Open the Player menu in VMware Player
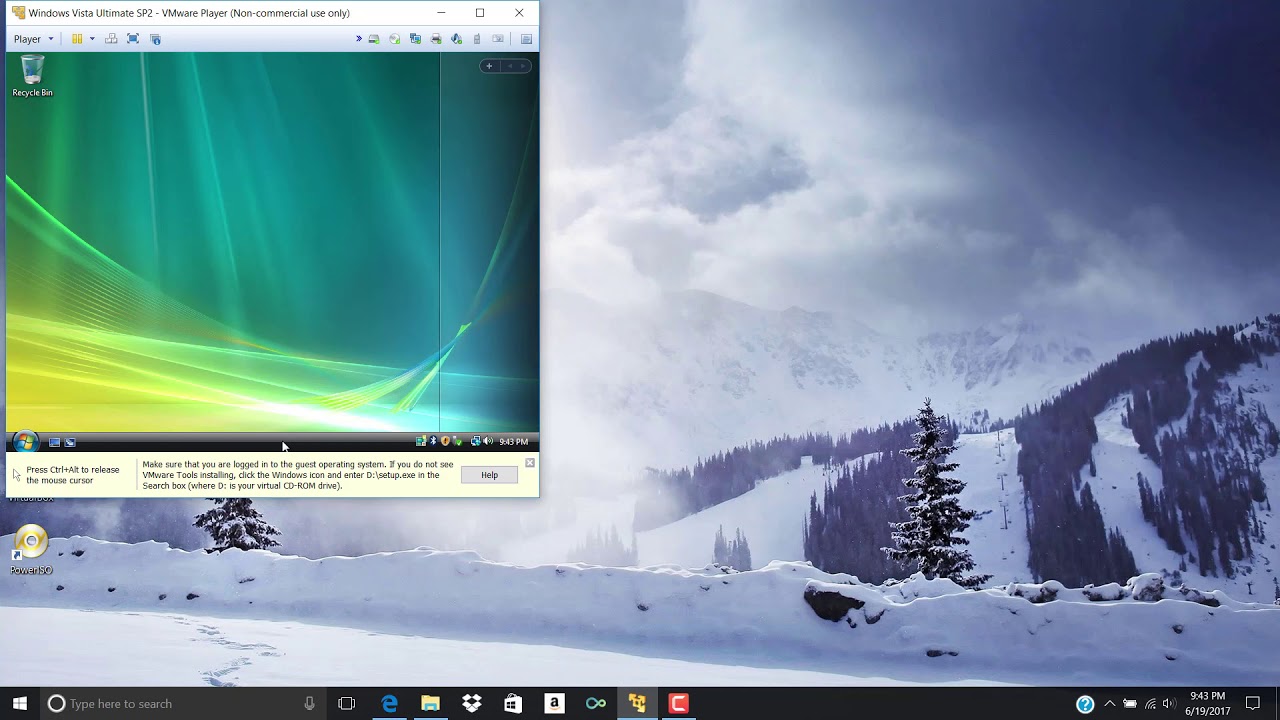Viewport: 1280px width, 720px height. pyautogui.click(x=33, y=39)
